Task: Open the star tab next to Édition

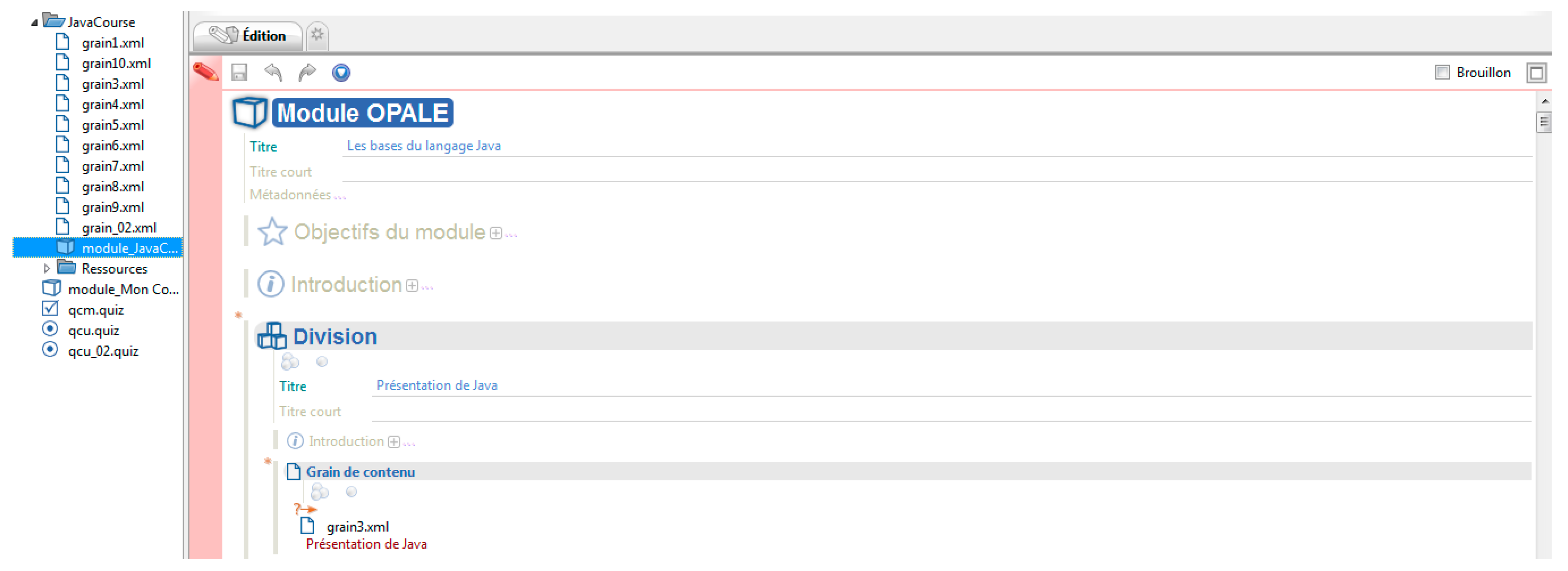Action: click(x=317, y=35)
